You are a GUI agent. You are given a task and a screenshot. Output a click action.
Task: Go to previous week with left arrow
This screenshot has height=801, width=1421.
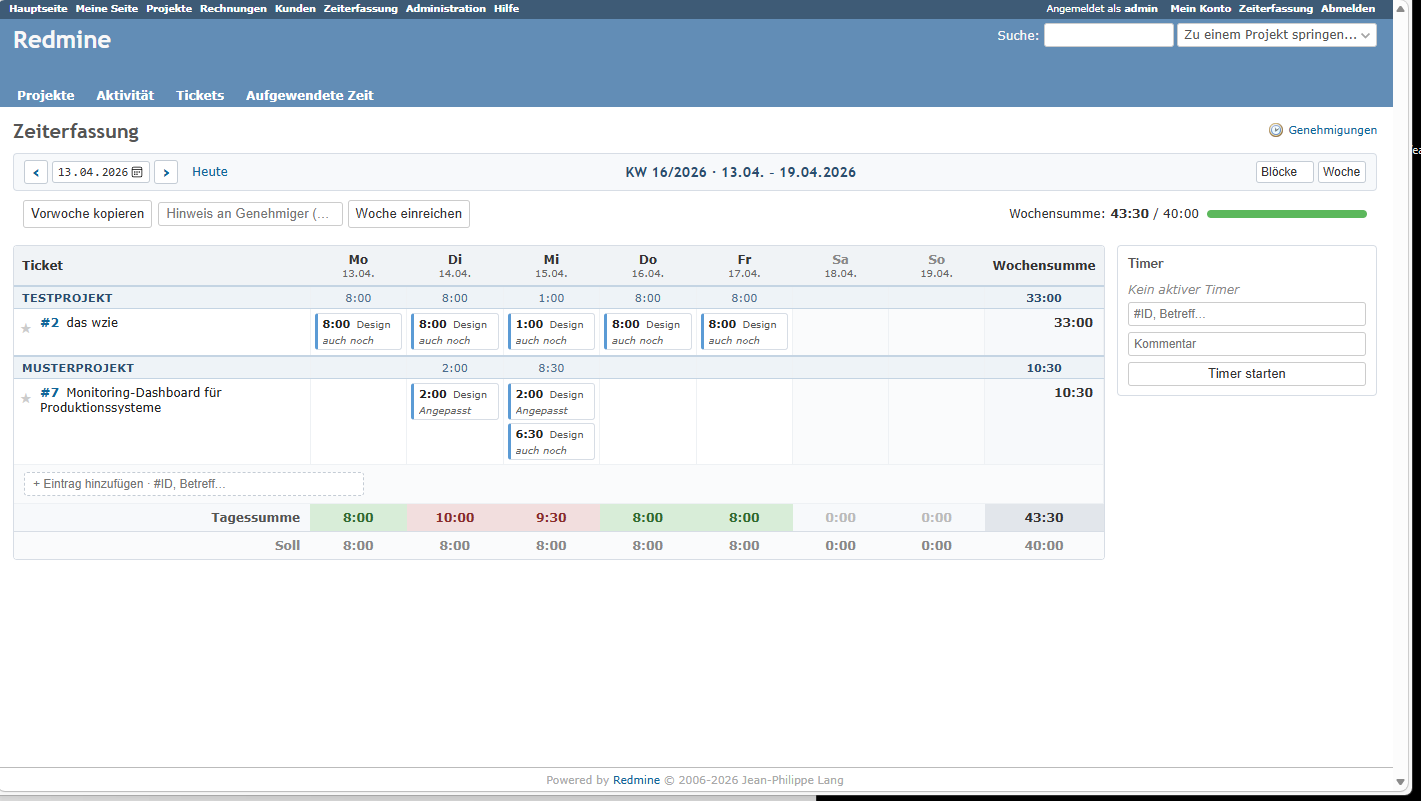pos(35,171)
